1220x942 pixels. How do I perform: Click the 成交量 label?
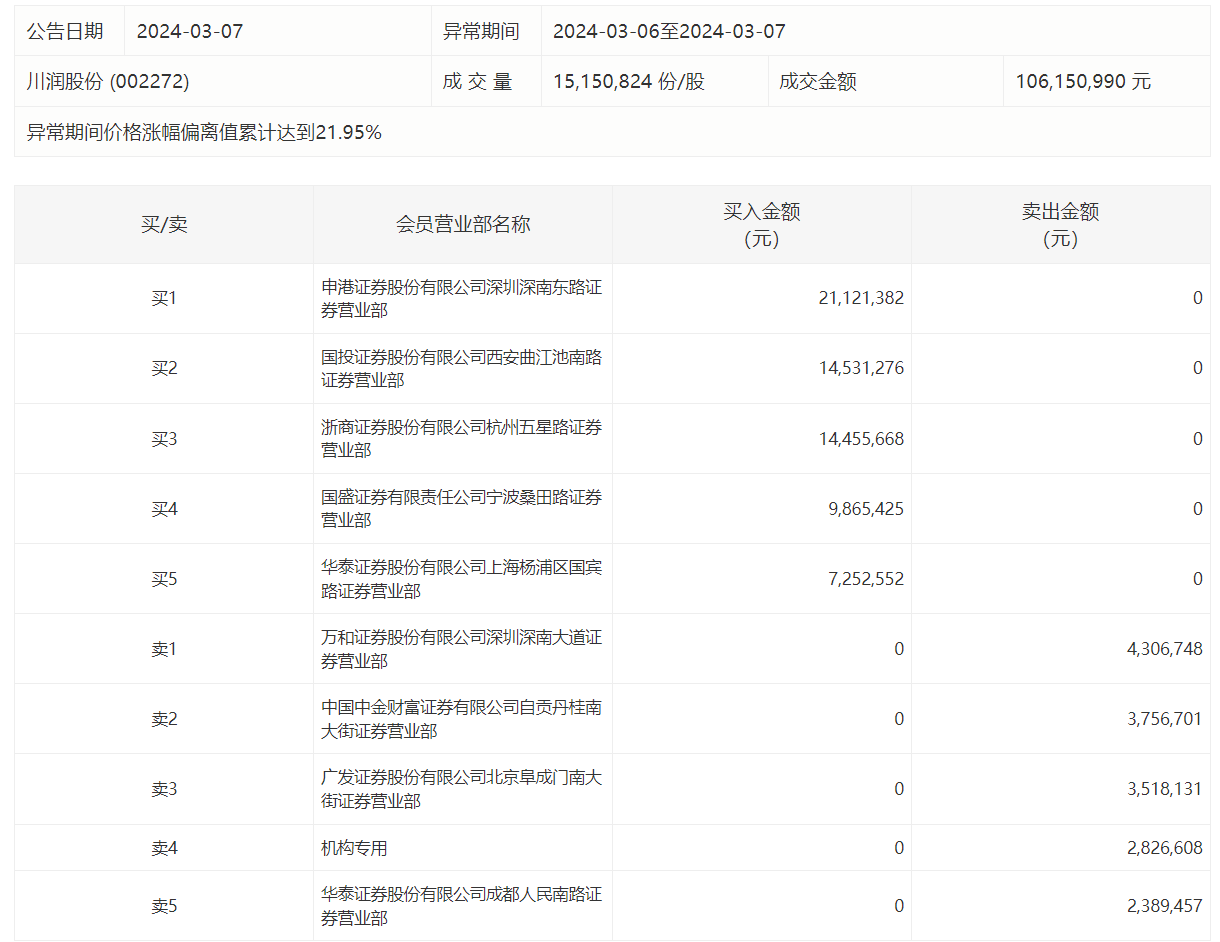point(478,82)
